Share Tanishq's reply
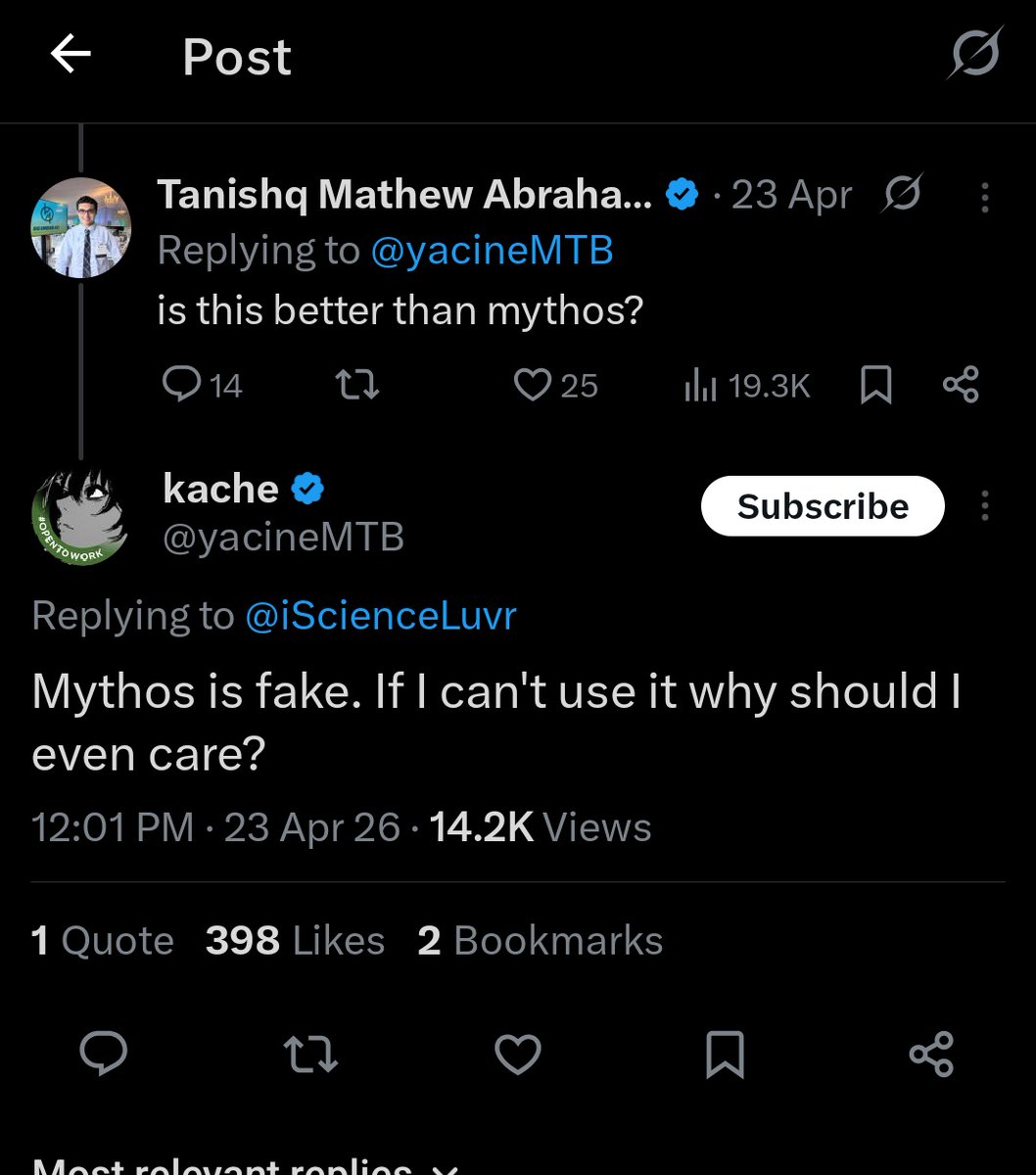Viewport: 1036px width, 1175px height. [x=961, y=385]
